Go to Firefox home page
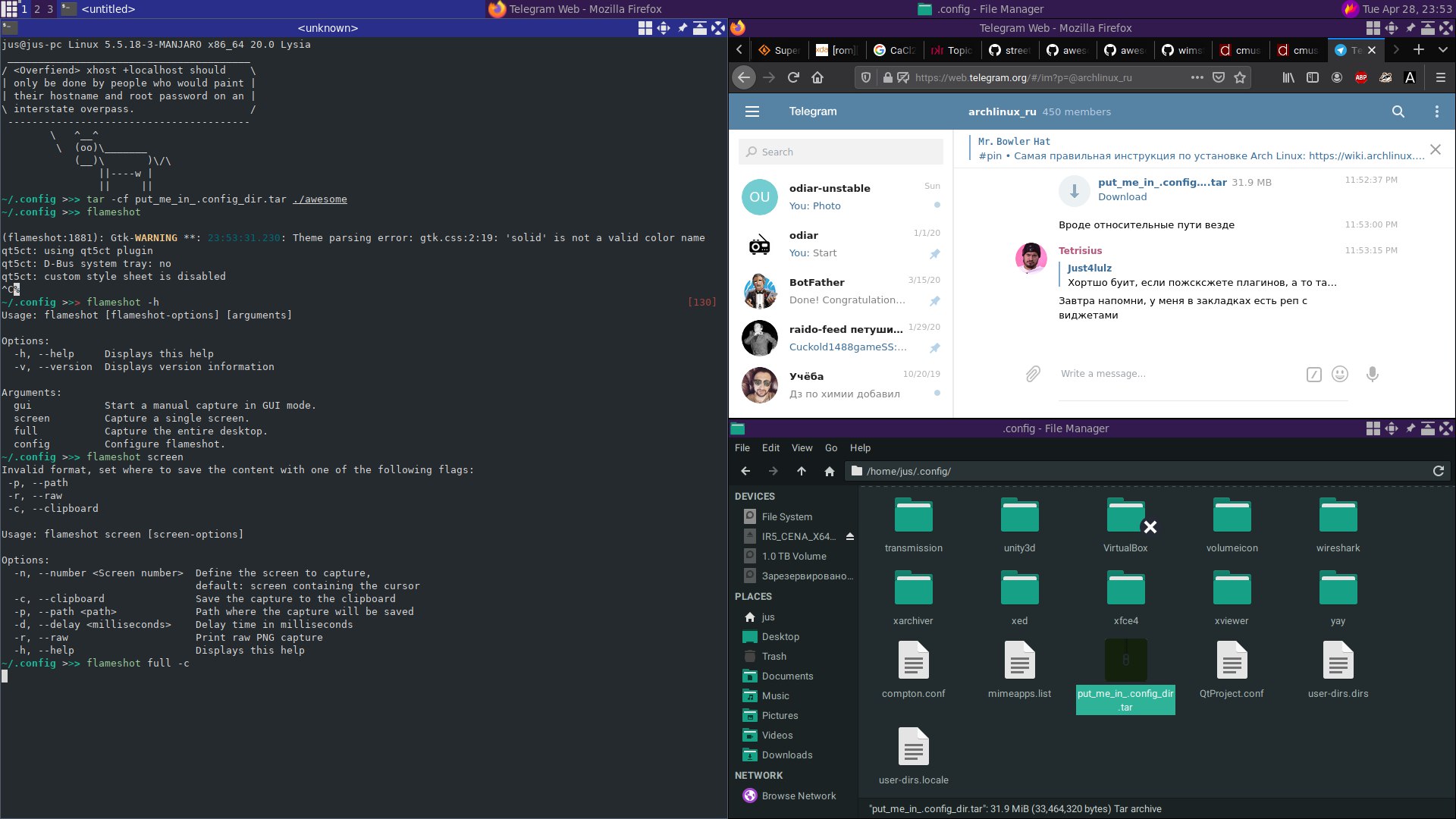1456x819 pixels. pos(817,77)
